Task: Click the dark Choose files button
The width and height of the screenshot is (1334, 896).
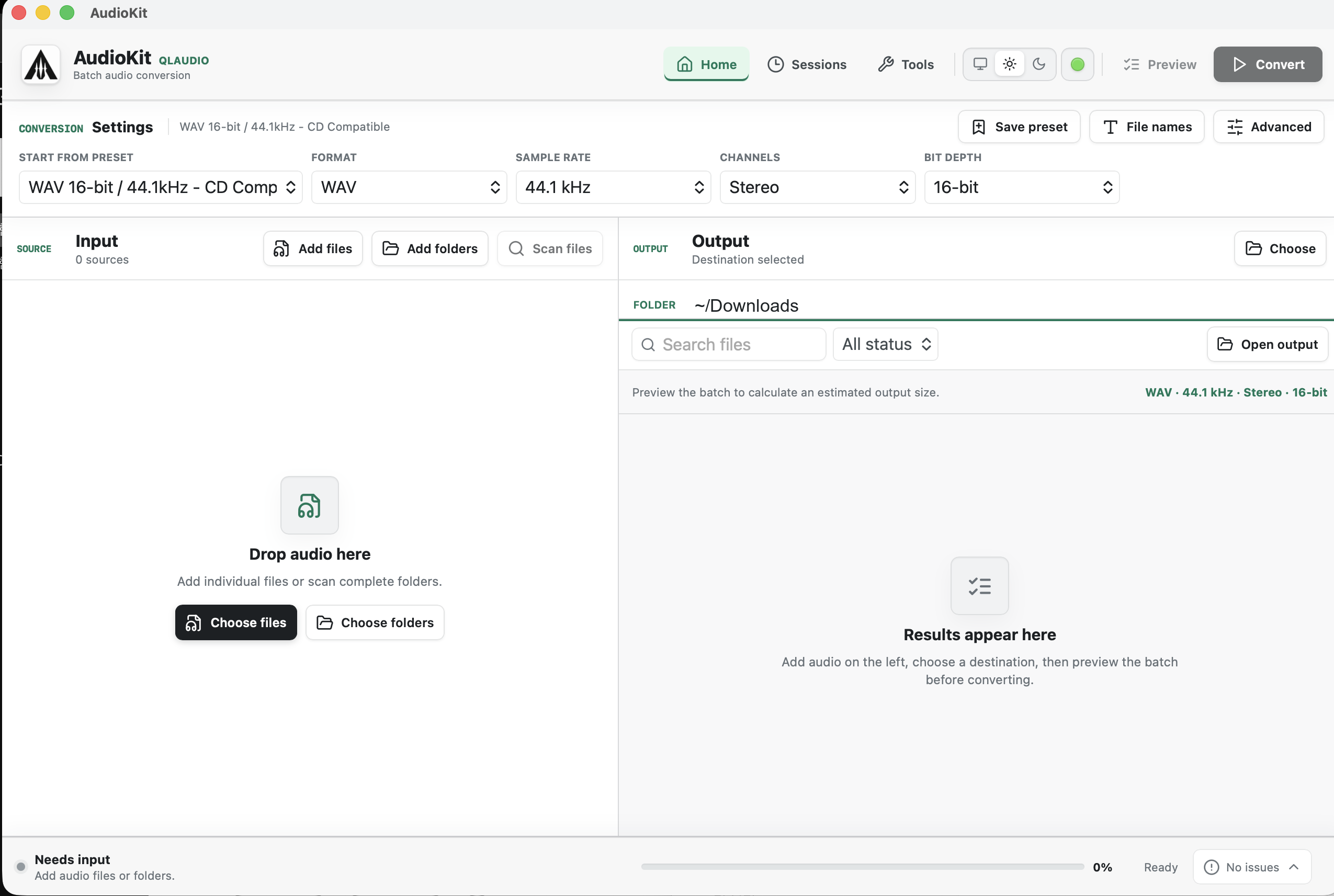Action: [x=236, y=622]
